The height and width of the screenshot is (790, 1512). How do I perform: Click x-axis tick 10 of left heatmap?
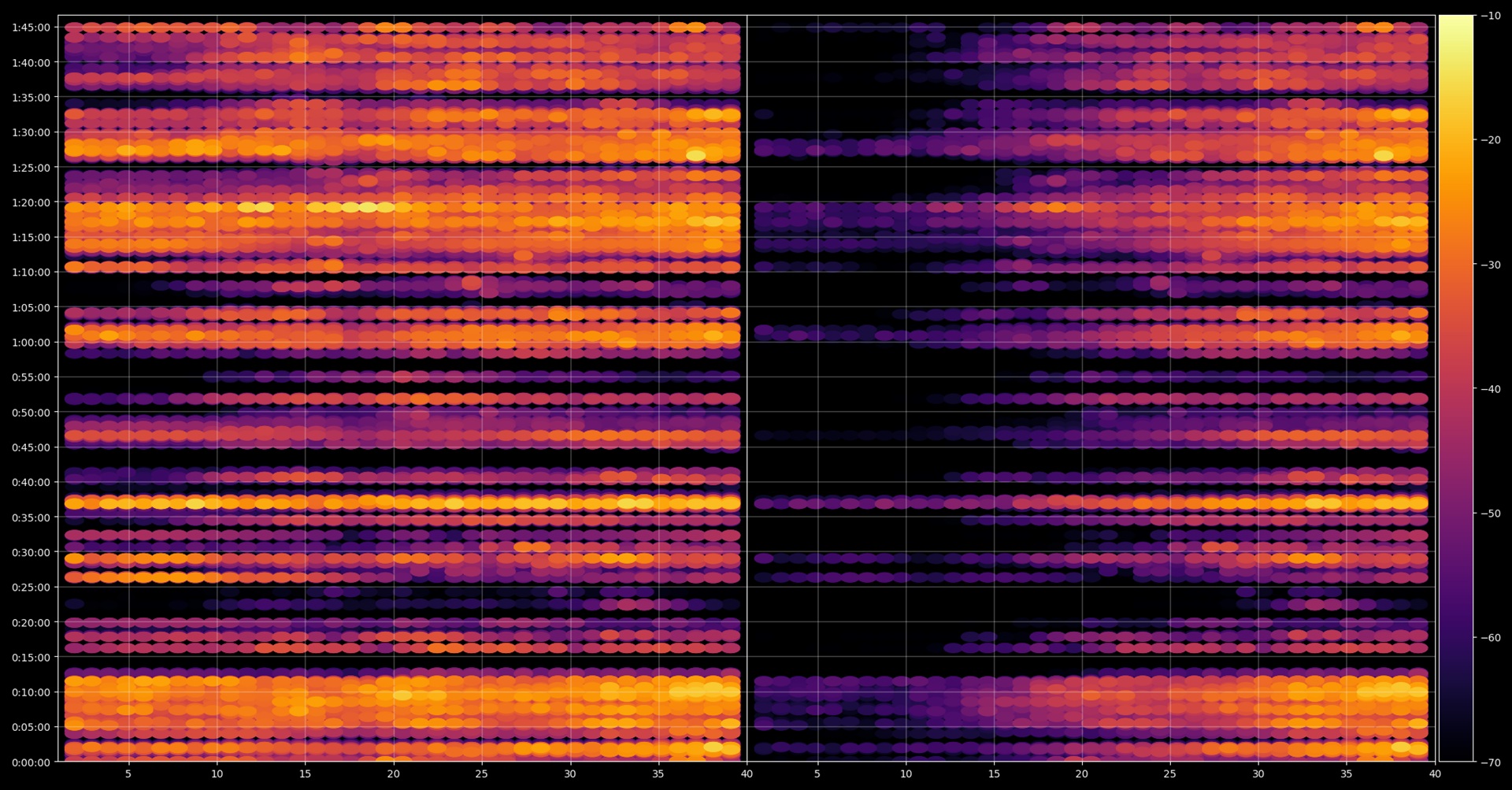point(217,774)
